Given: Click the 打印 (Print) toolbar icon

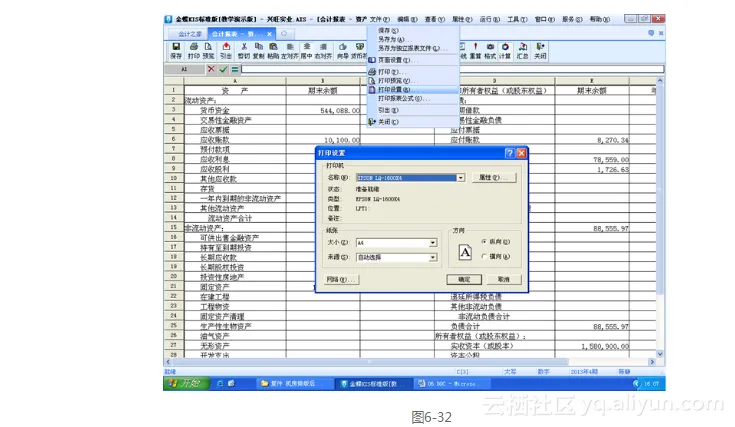Looking at the screenshot, I should tap(194, 51).
